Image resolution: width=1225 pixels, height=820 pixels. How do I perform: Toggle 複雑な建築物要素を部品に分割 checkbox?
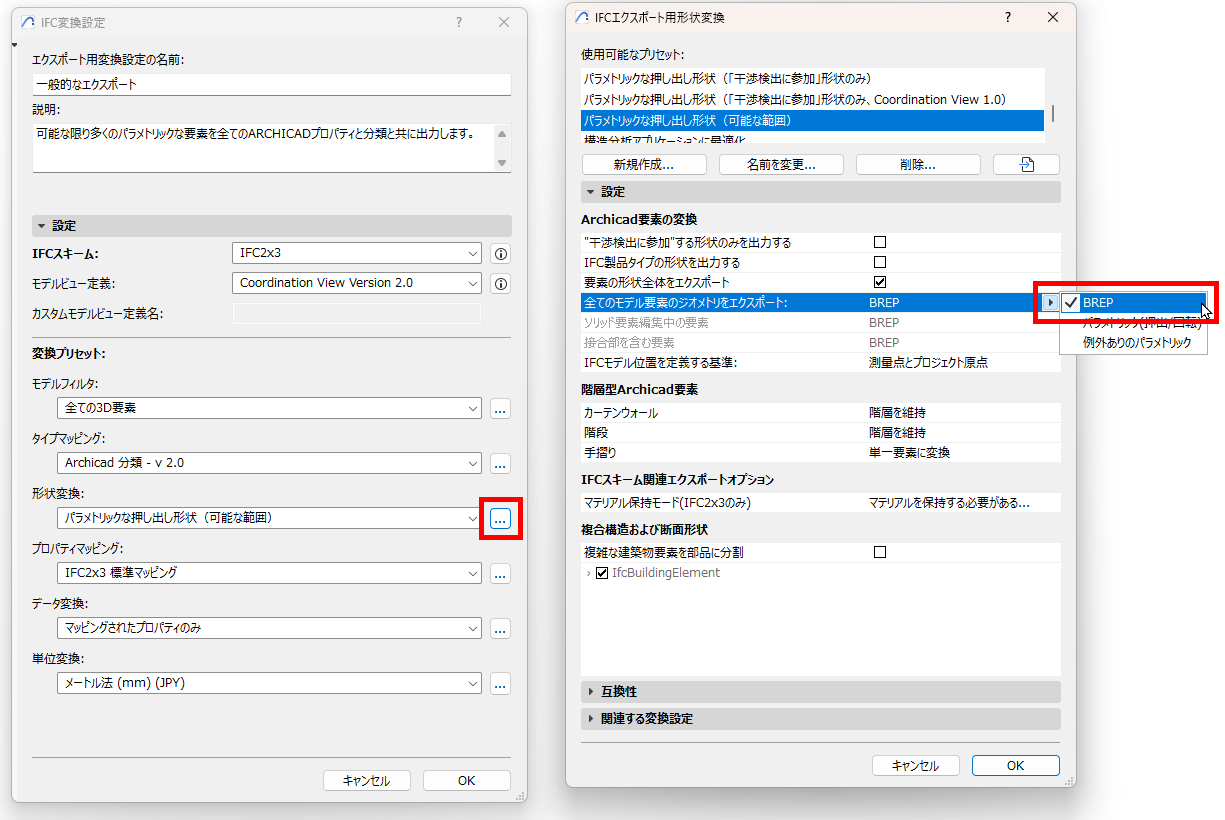(x=880, y=552)
